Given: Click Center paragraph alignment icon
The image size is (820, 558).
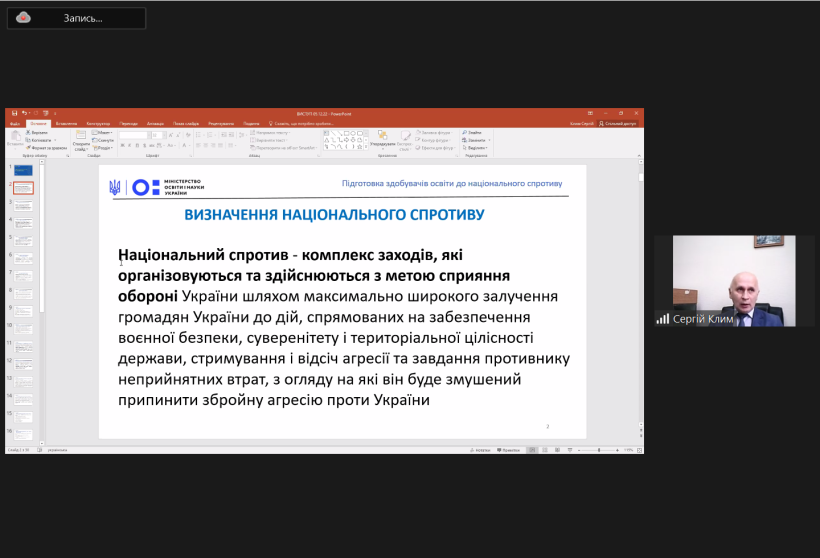Looking at the screenshot, I should [206, 145].
